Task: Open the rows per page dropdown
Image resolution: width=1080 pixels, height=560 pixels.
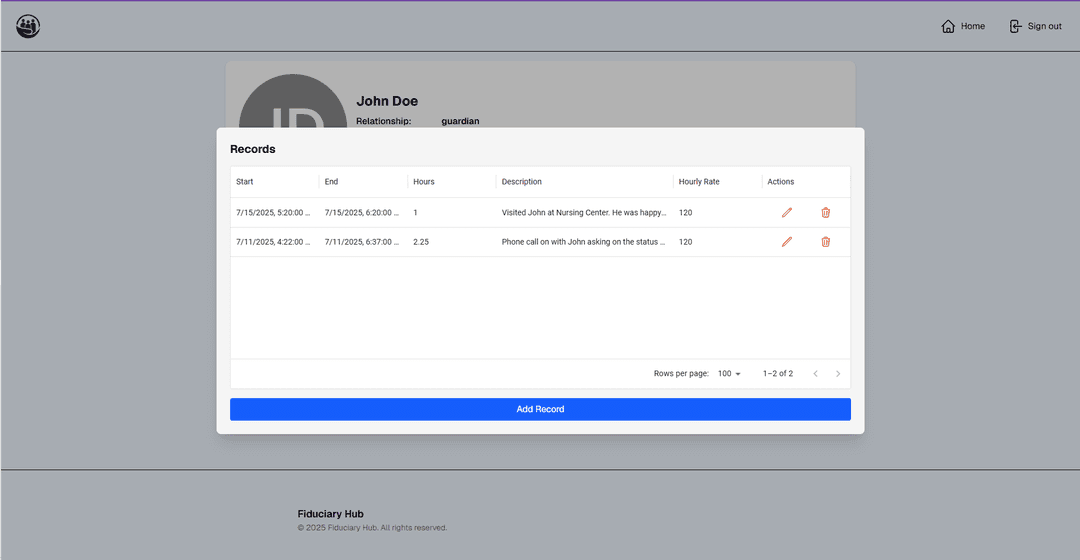Action: pyautogui.click(x=729, y=373)
